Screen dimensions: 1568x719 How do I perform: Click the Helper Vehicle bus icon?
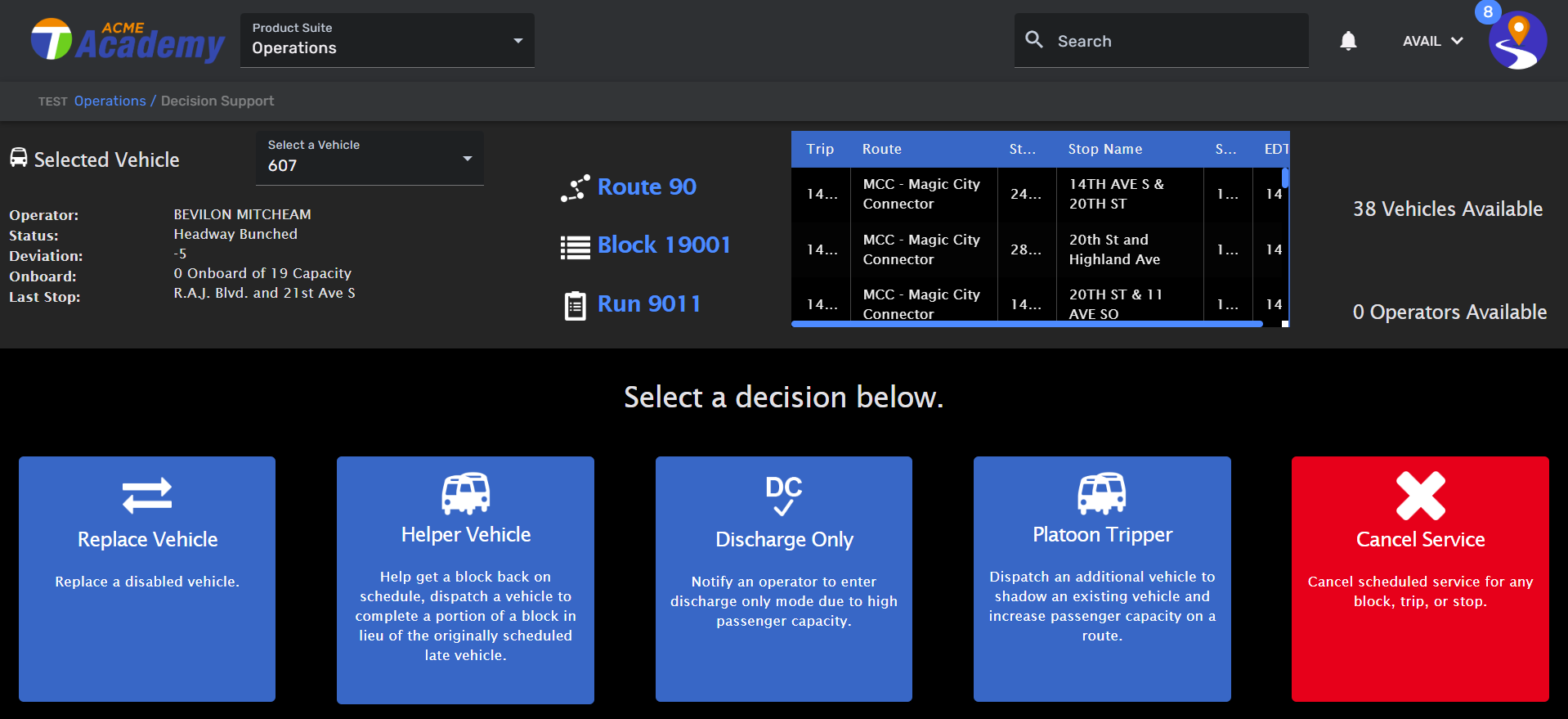(x=465, y=493)
